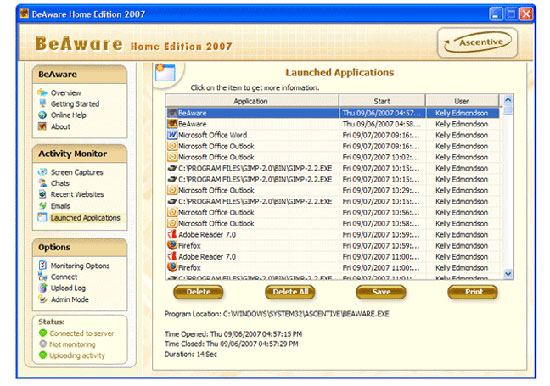Click the Launched Applications header window icon
This screenshot has width=550, height=386.
tap(165, 72)
